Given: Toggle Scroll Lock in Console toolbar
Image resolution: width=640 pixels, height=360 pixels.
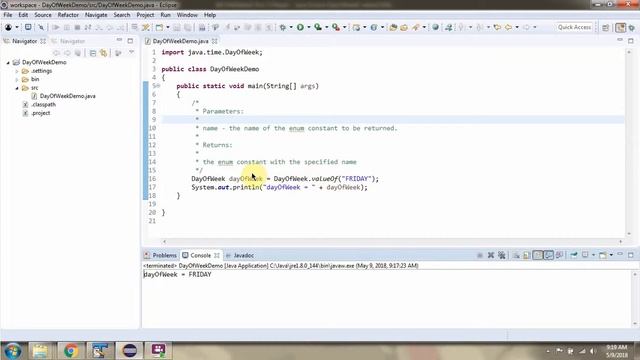Looking at the screenshot, I should [x=527, y=255].
